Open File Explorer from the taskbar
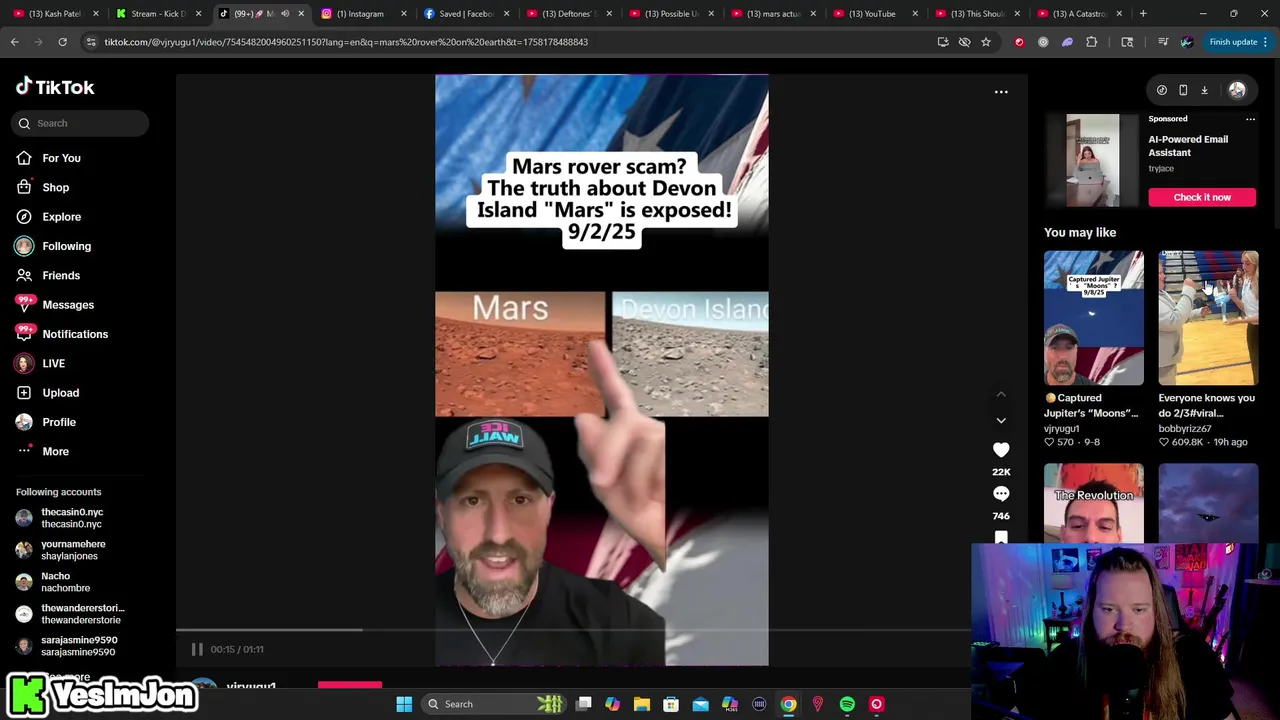Image resolution: width=1280 pixels, height=720 pixels. 642,704
